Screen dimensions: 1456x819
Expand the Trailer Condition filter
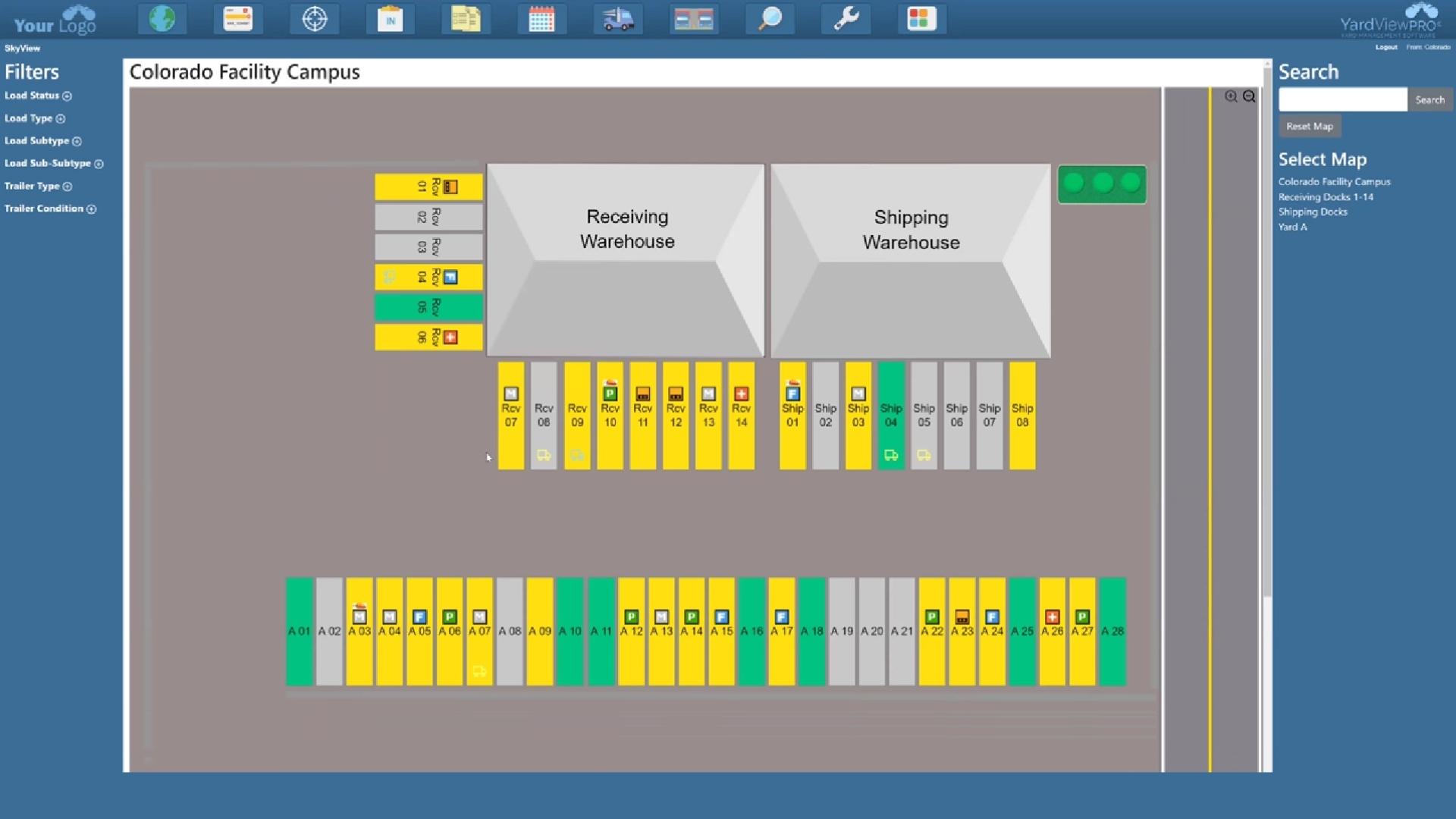click(92, 209)
